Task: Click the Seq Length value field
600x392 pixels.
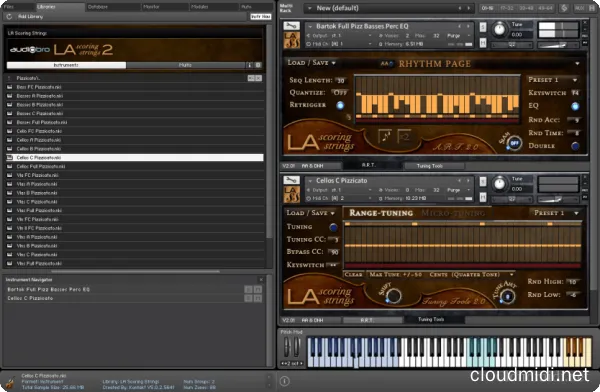Action: pos(341,80)
